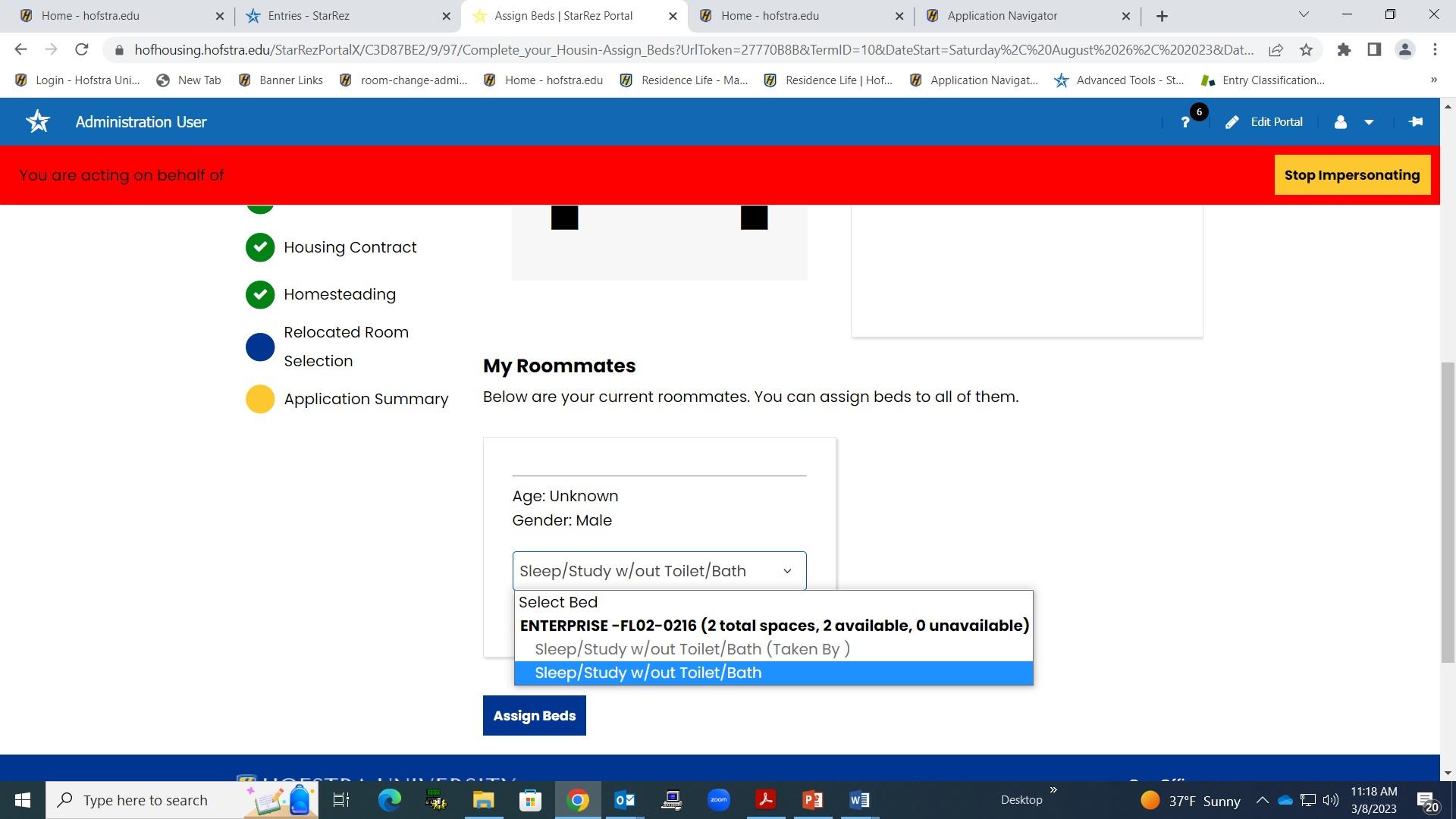
Task: Open the bed selection dropdown
Action: (x=659, y=571)
